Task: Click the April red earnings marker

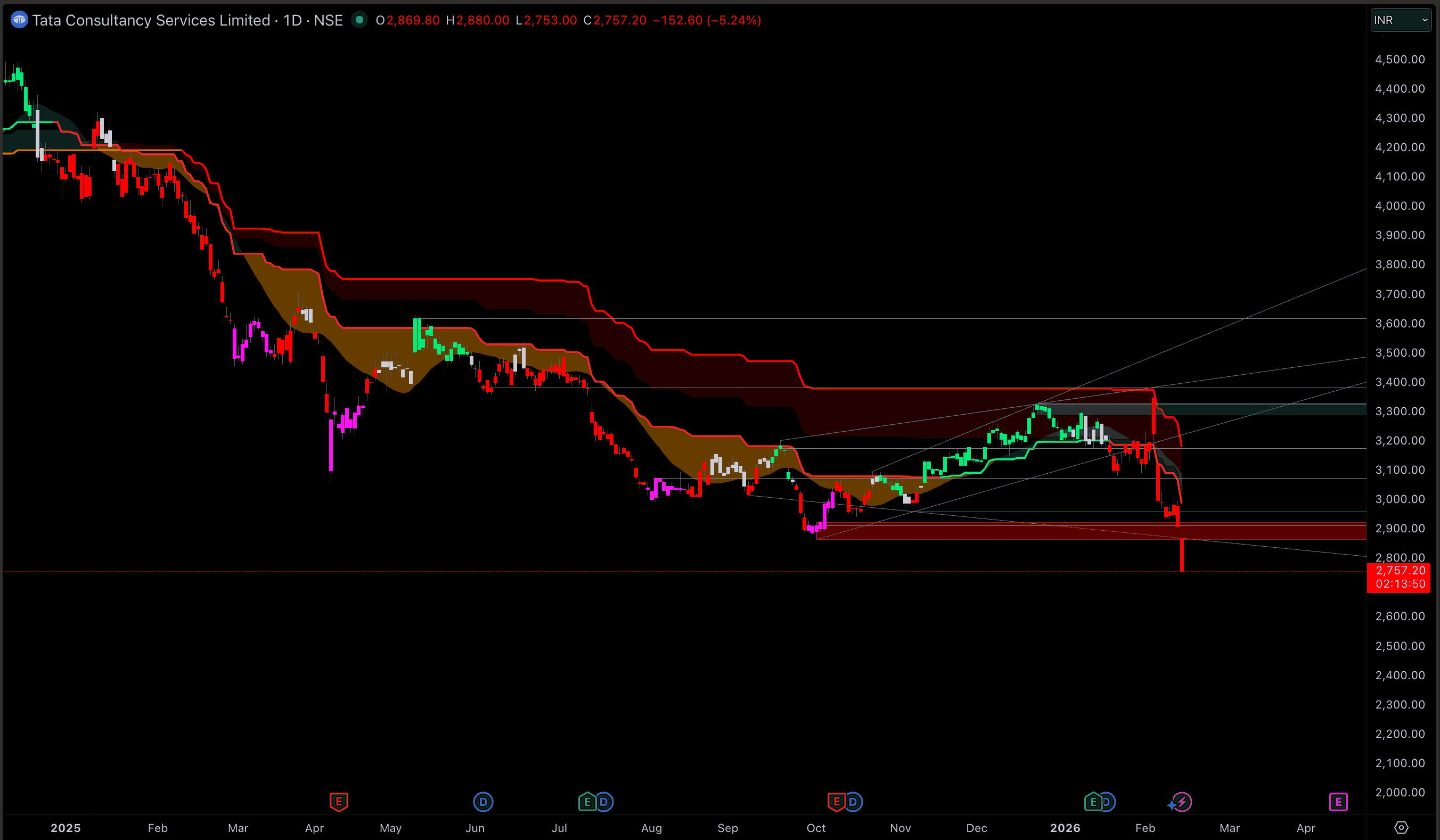Action: coord(338,802)
